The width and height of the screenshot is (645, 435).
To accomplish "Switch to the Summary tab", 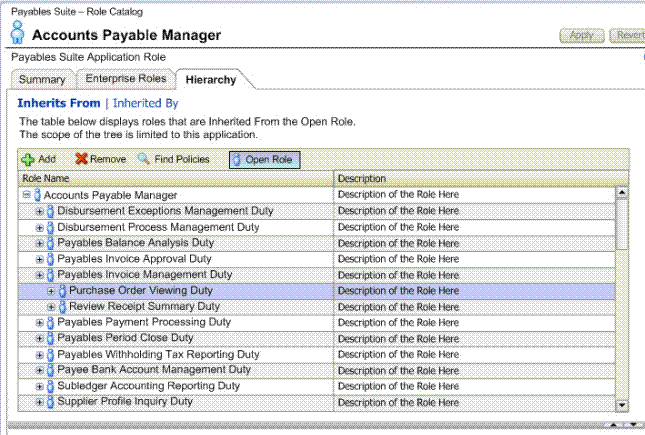I will click(x=42, y=79).
